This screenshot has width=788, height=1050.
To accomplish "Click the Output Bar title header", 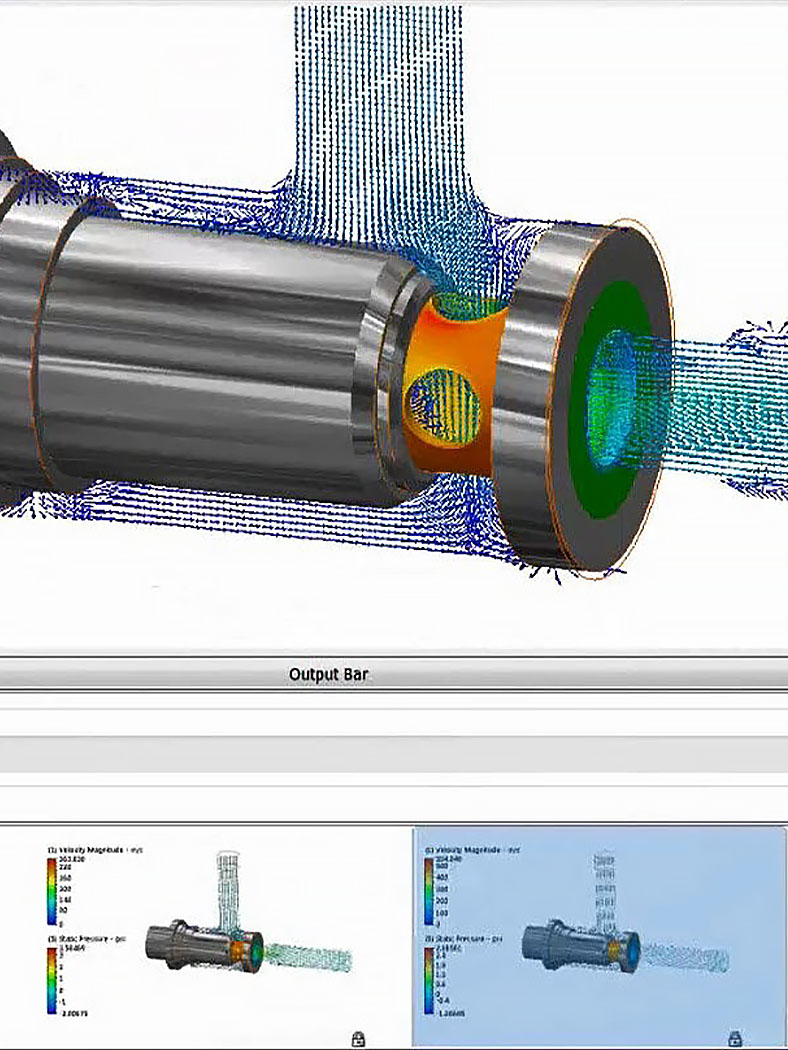I will [x=329, y=674].
